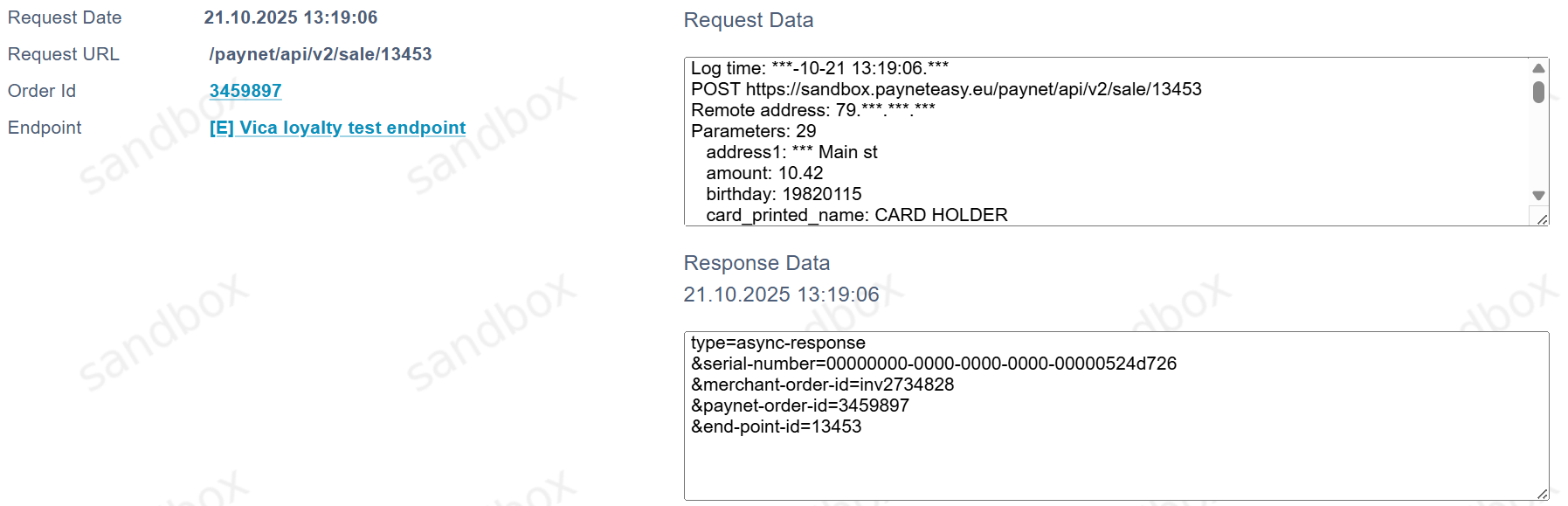Screen dimensions: 1568x506
Task: Click the Request Data scrollbar thumb
Action: tap(1538, 92)
